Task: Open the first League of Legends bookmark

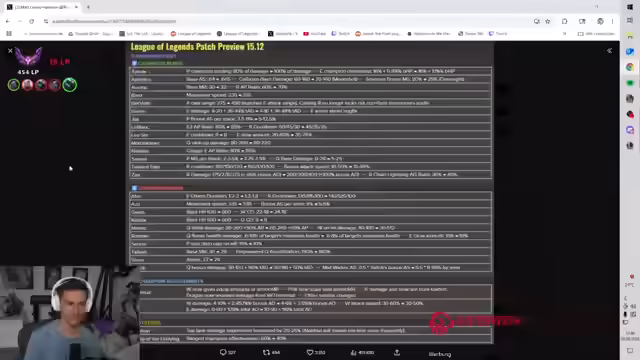Action: [x=191, y=33]
